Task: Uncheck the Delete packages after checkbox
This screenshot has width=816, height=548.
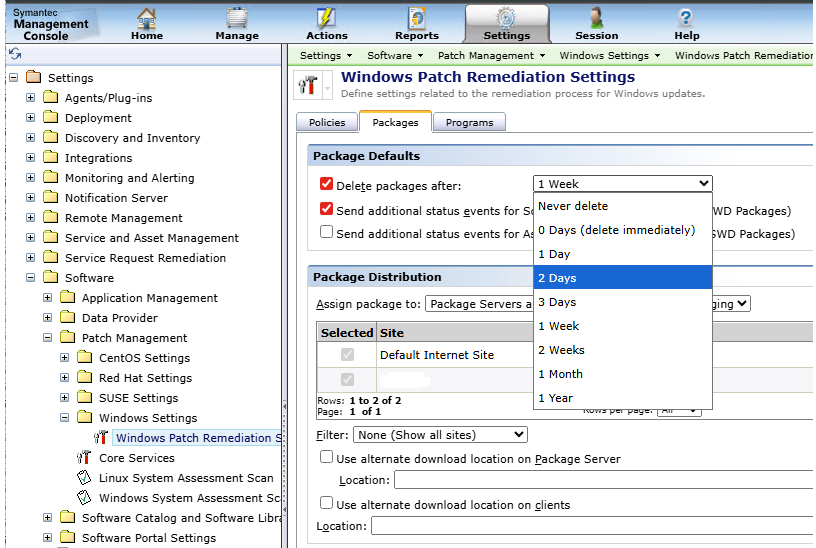Action: pos(326,185)
